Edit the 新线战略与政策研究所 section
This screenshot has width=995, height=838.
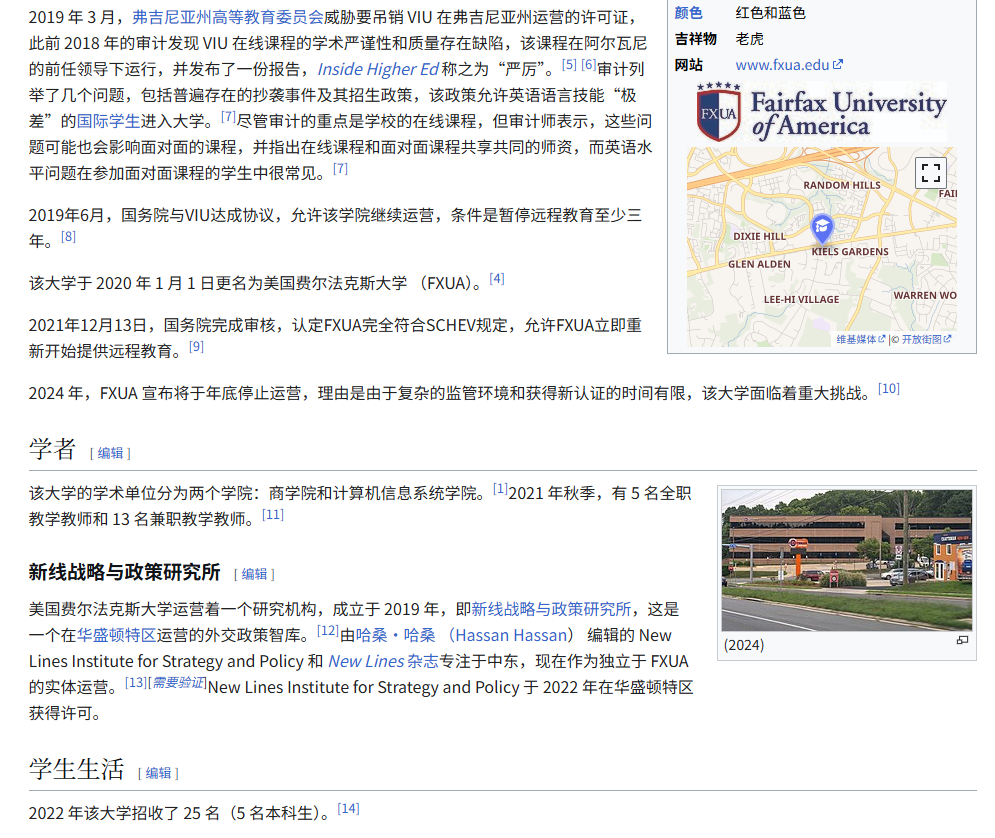[254, 574]
